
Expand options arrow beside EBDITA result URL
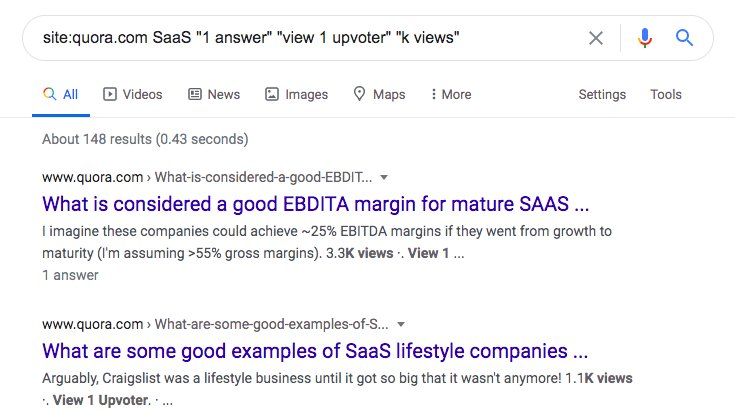pos(385,177)
